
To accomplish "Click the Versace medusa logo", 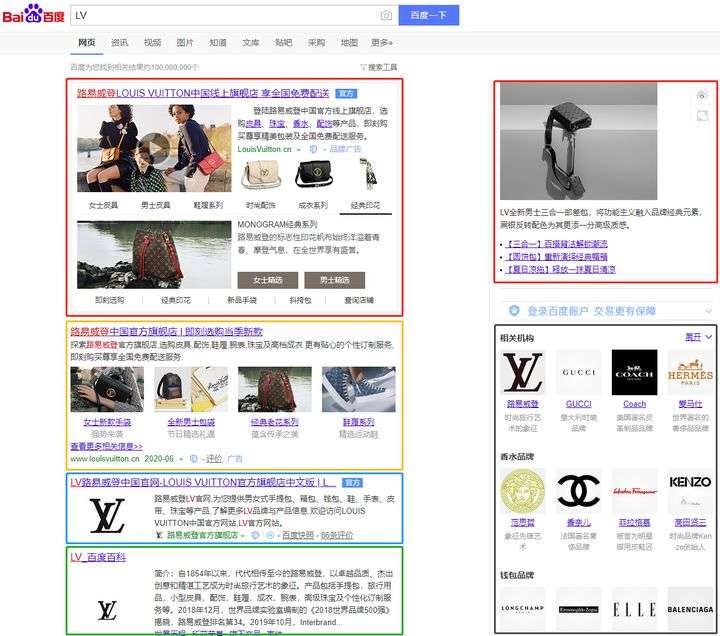I will [x=523, y=490].
